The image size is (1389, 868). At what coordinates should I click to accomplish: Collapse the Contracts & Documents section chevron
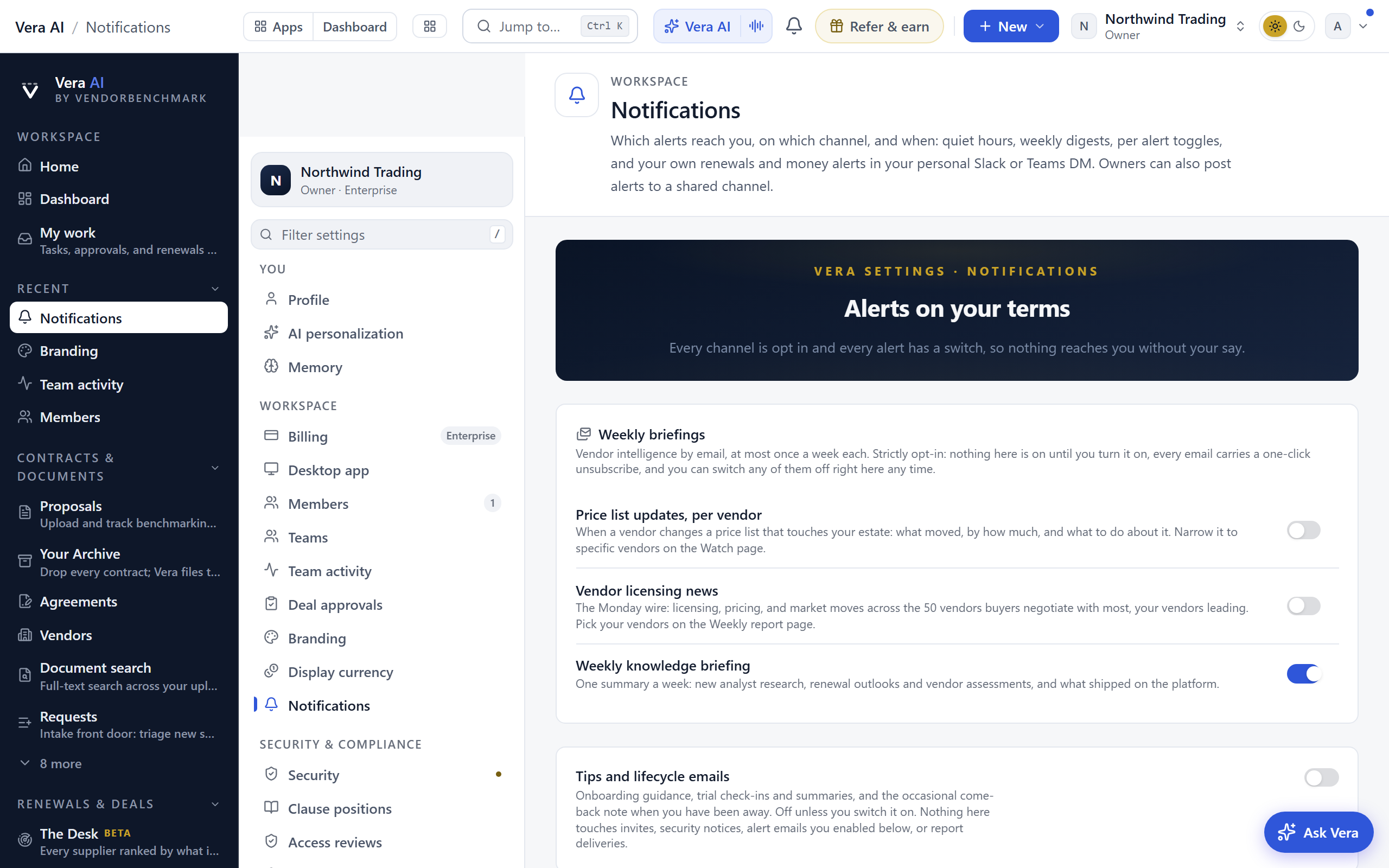click(x=215, y=468)
